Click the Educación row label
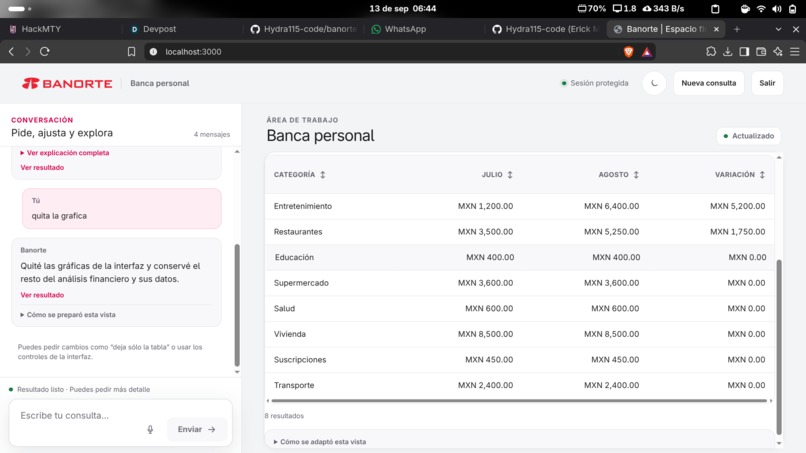This screenshot has width=806, height=453. [x=294, y=258]
